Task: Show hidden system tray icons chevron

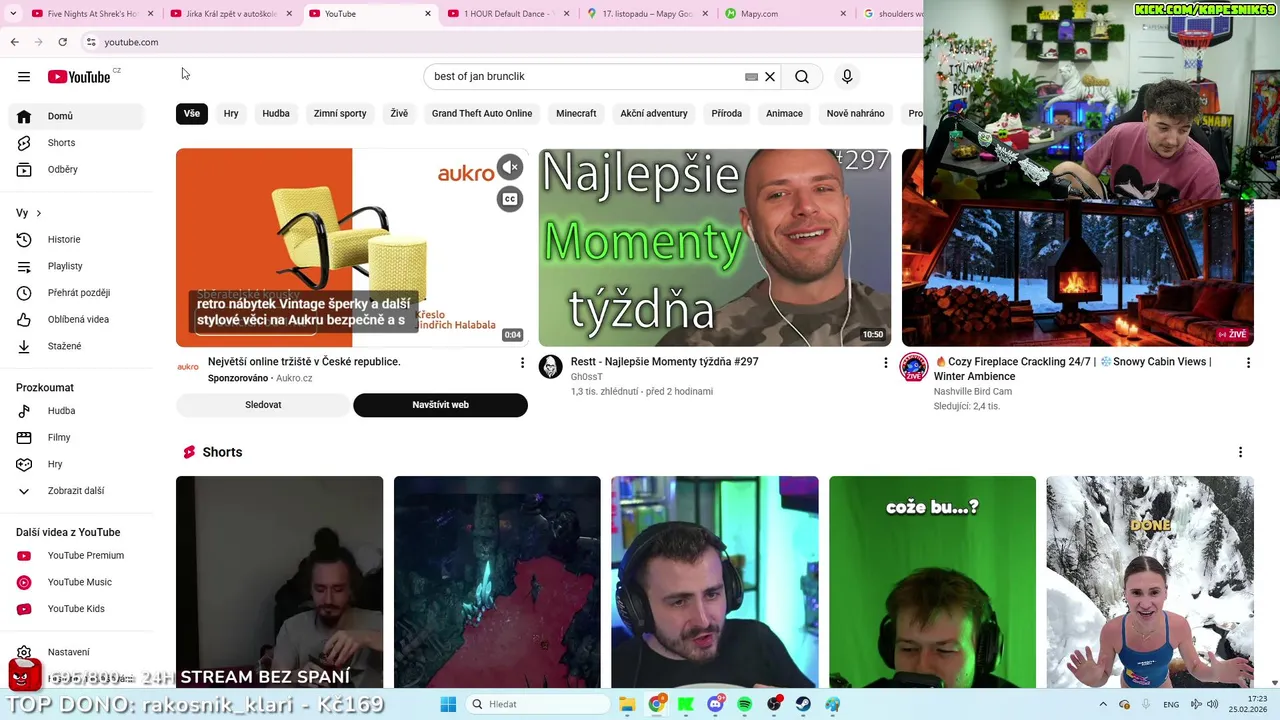Action: coord(1103,704)
